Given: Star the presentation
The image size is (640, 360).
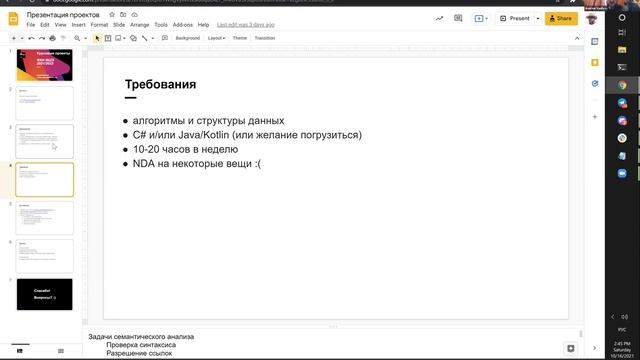Looking at the screenshot, I should tap(112, 15).
